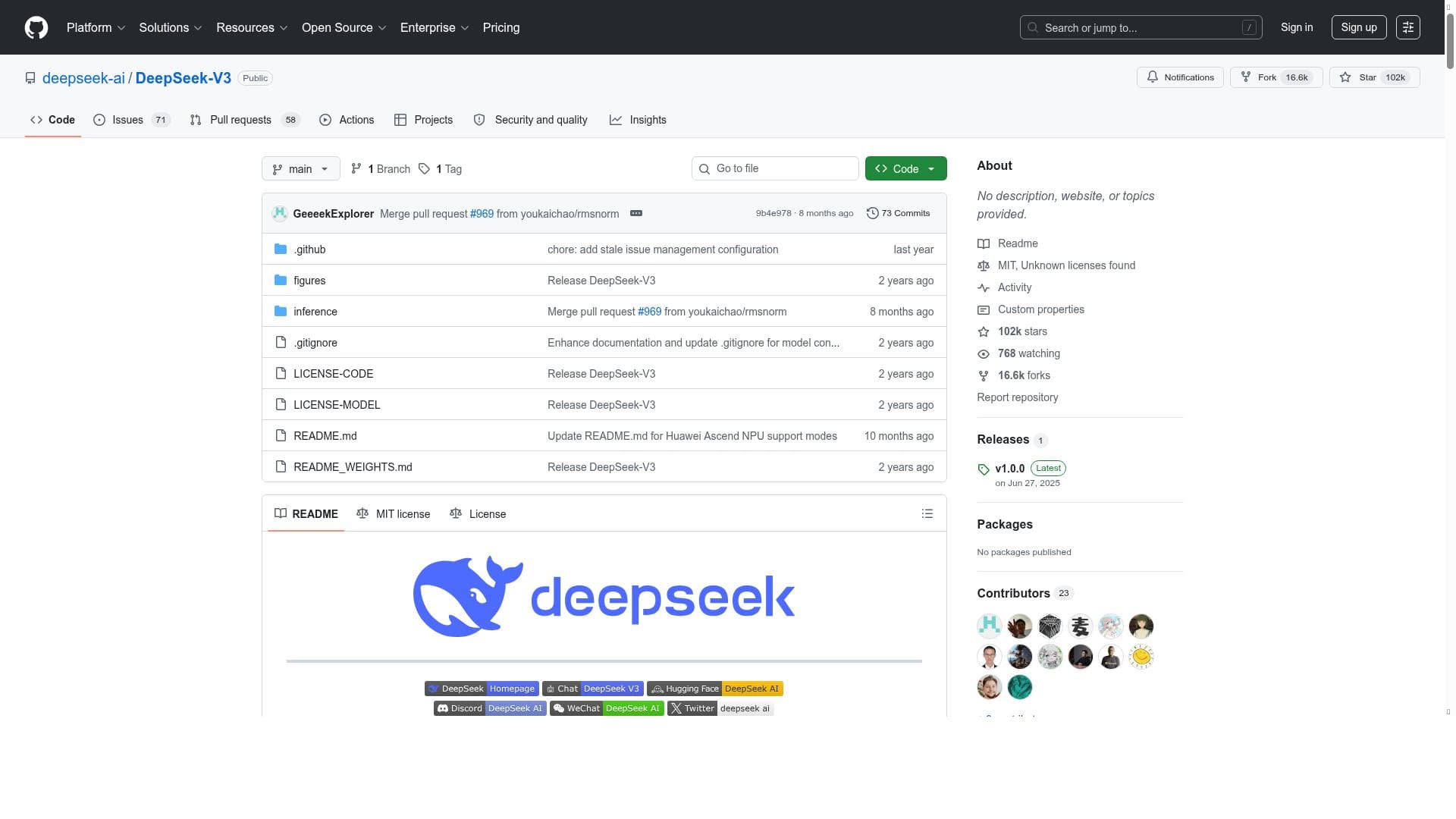
Task: Open the Enterprise dropdown menu
Action: click(x=435, y=27)
